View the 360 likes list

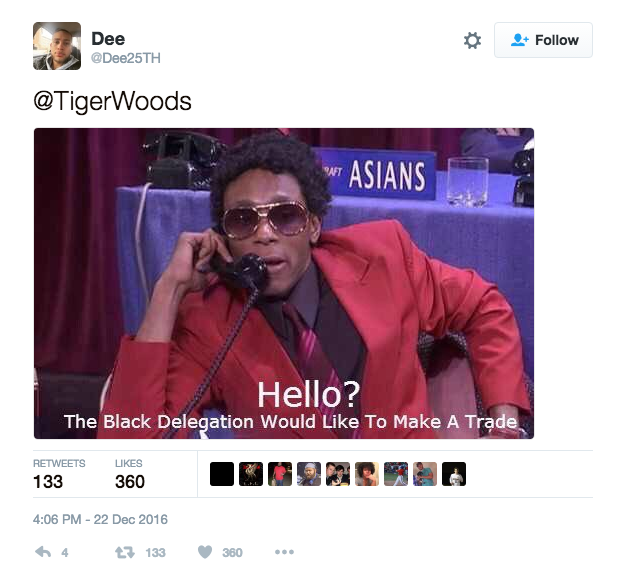[129, 474]
